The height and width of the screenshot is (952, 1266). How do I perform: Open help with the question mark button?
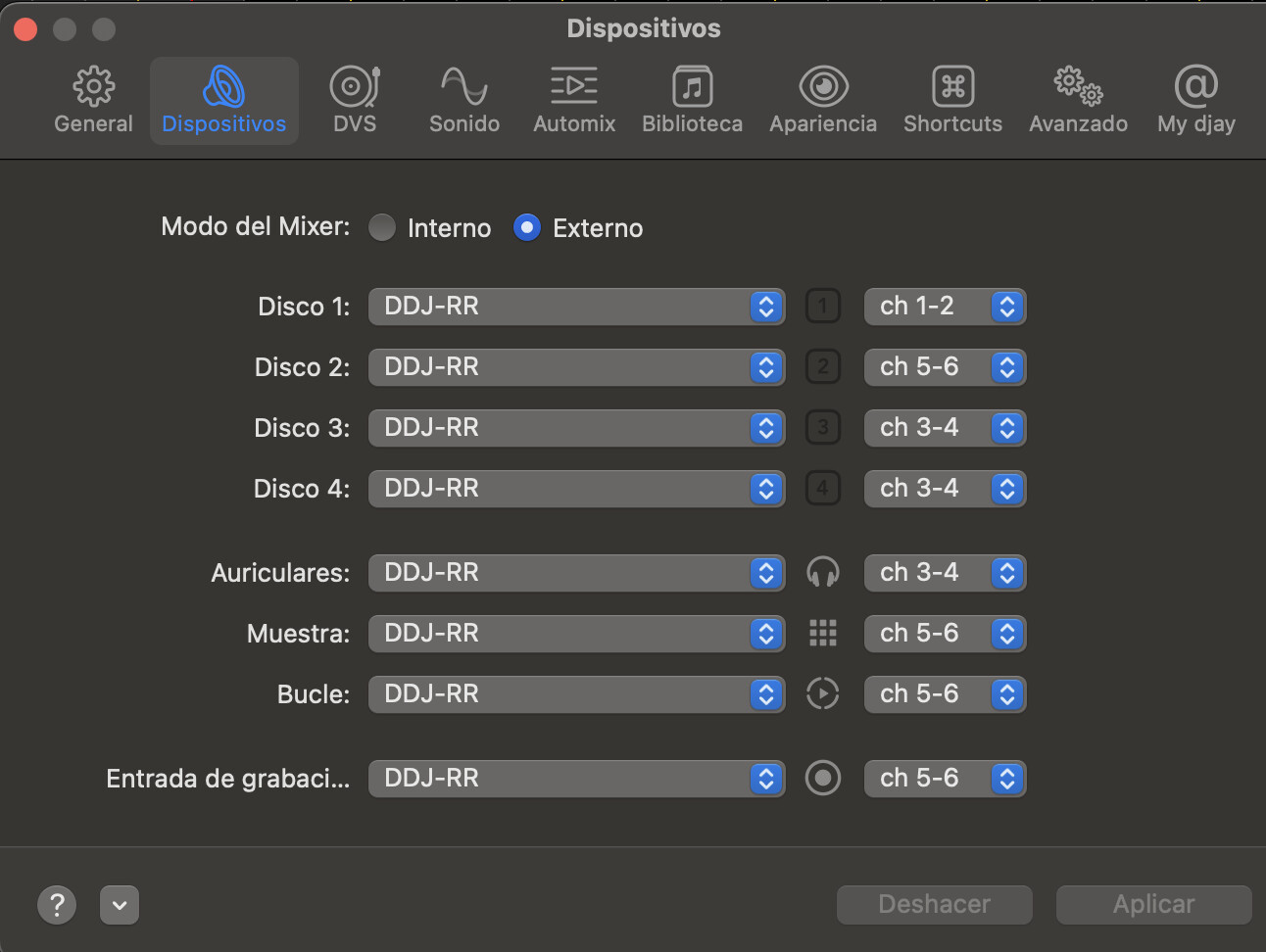tap(57, 904)
